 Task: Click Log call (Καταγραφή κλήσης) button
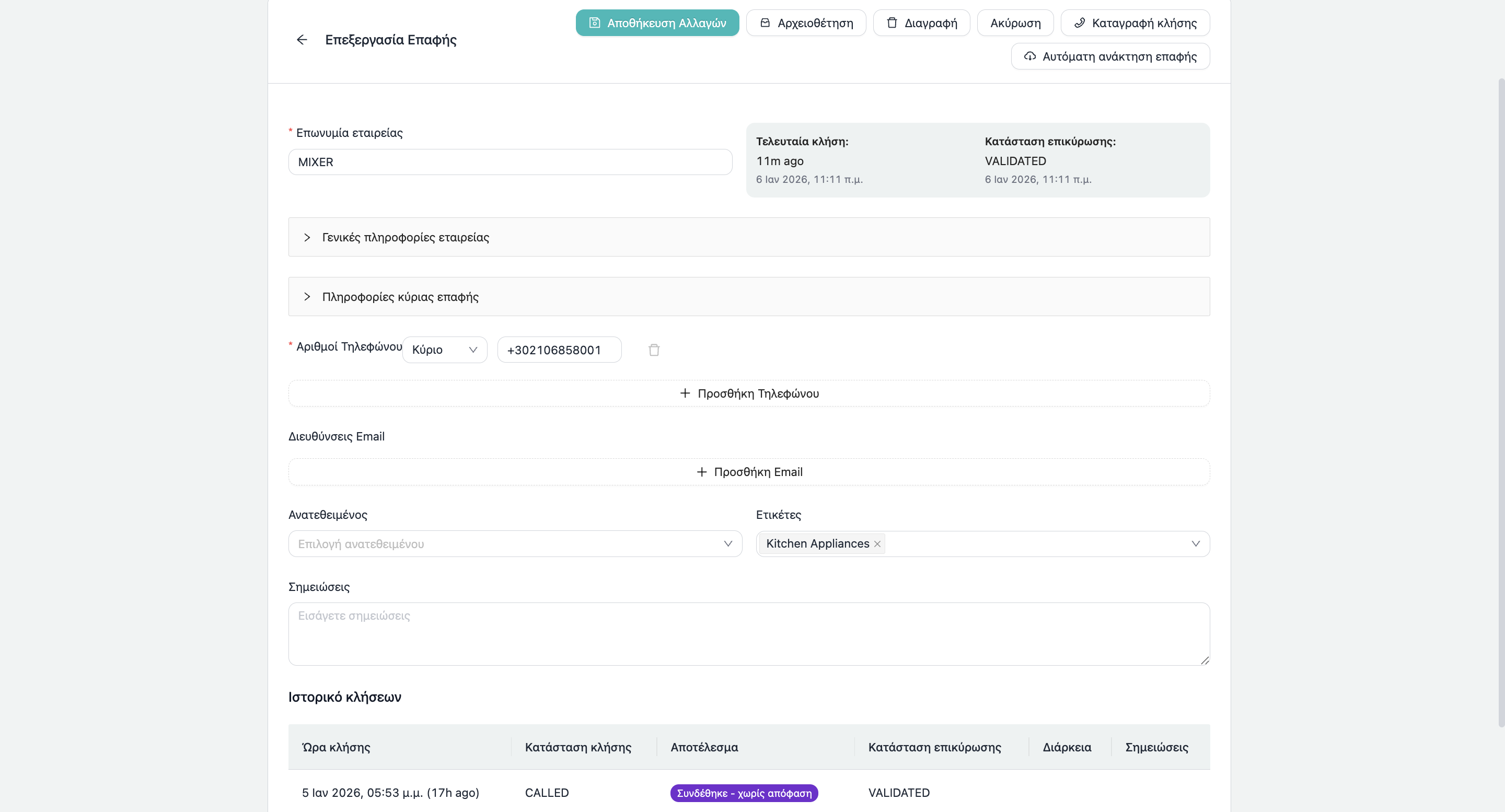[x=1134, y=23]
